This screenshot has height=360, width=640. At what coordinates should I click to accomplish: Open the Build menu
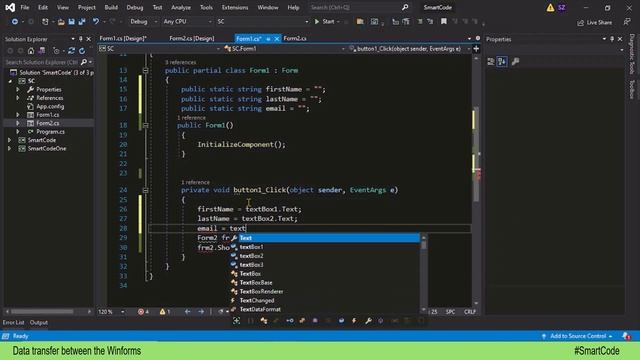coord(111,7)
